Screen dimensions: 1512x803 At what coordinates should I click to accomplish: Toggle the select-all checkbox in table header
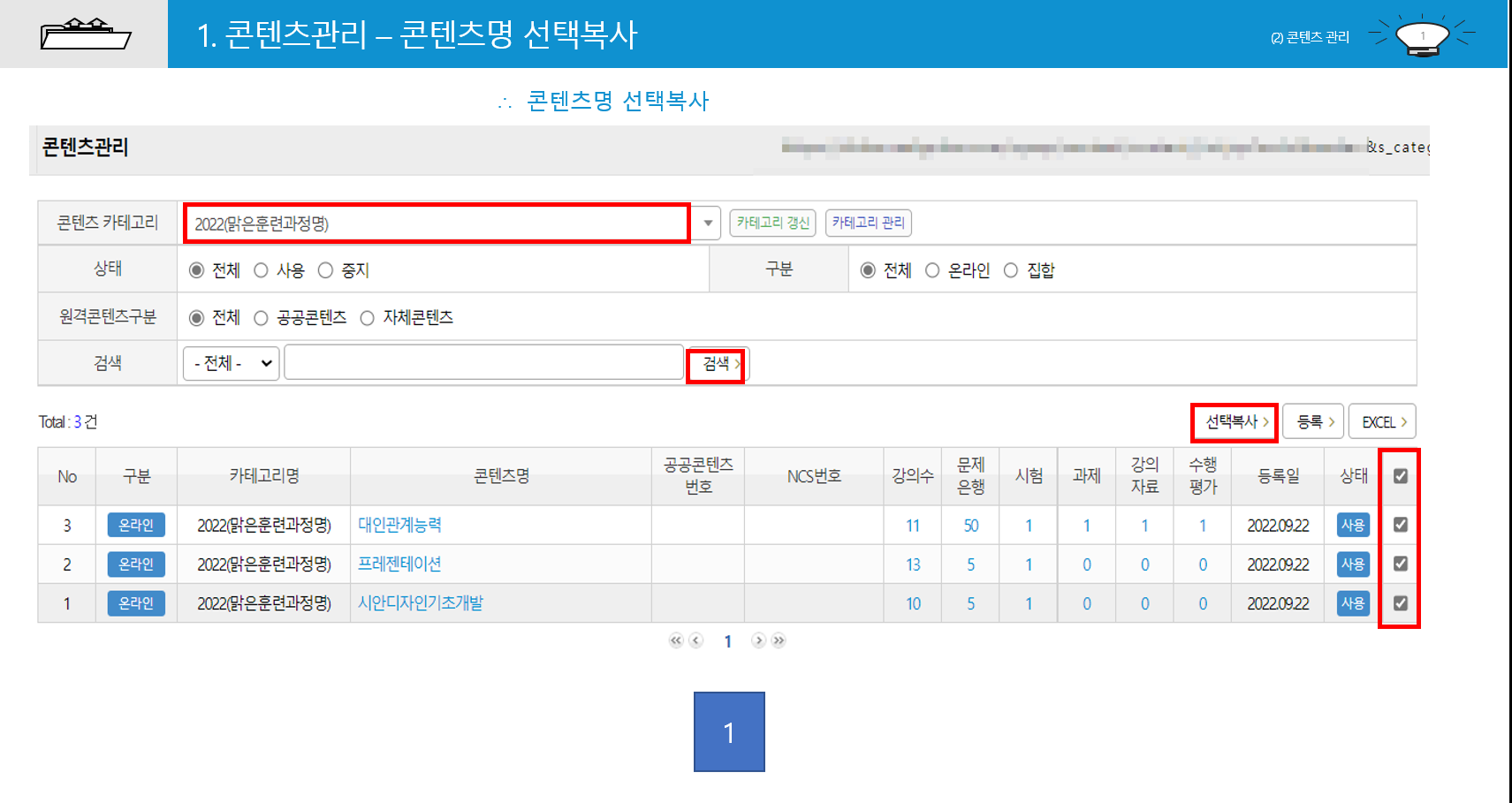[1401, 476]
